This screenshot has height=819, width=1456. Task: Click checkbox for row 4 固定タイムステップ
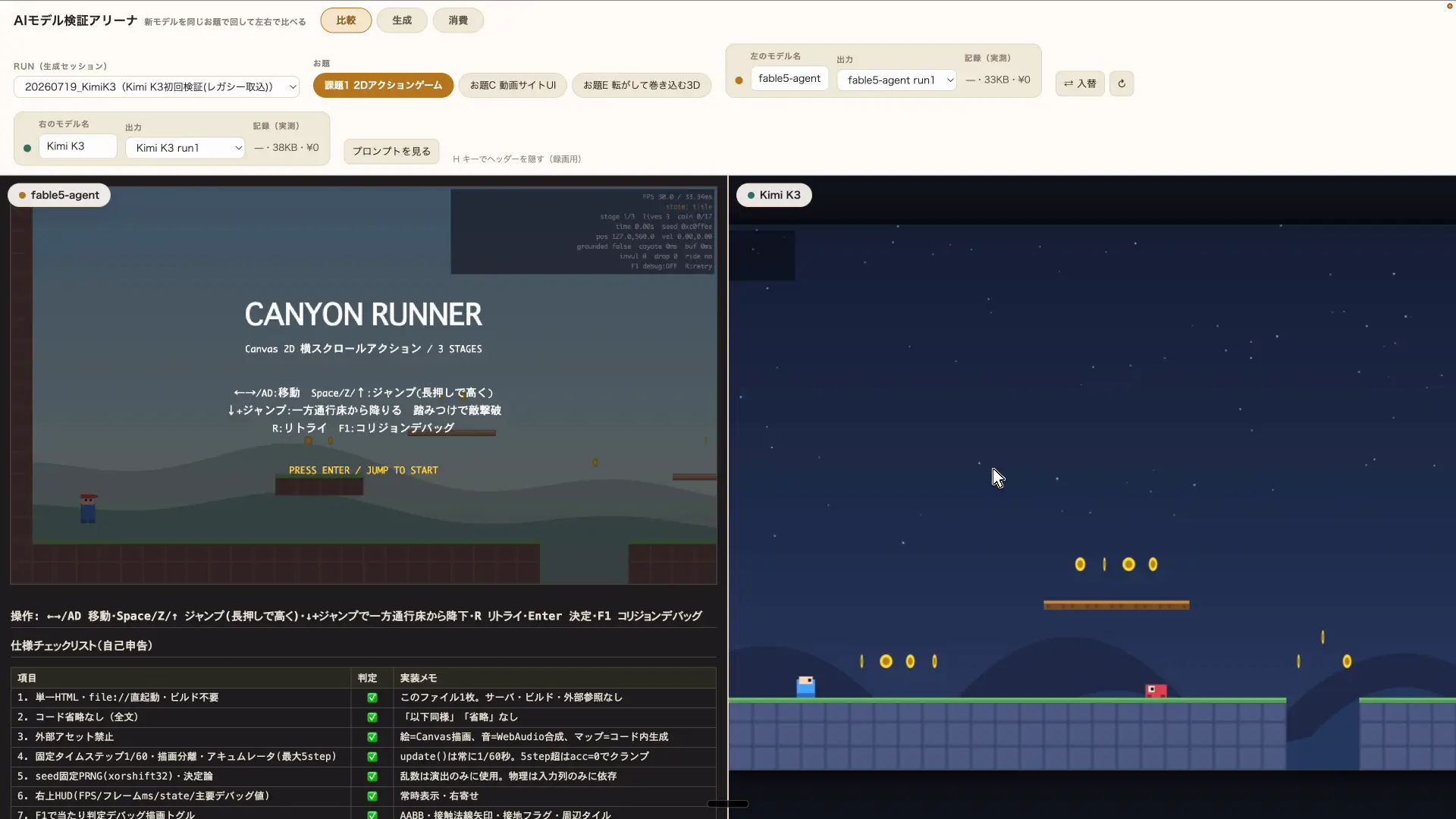pos(372,757)
